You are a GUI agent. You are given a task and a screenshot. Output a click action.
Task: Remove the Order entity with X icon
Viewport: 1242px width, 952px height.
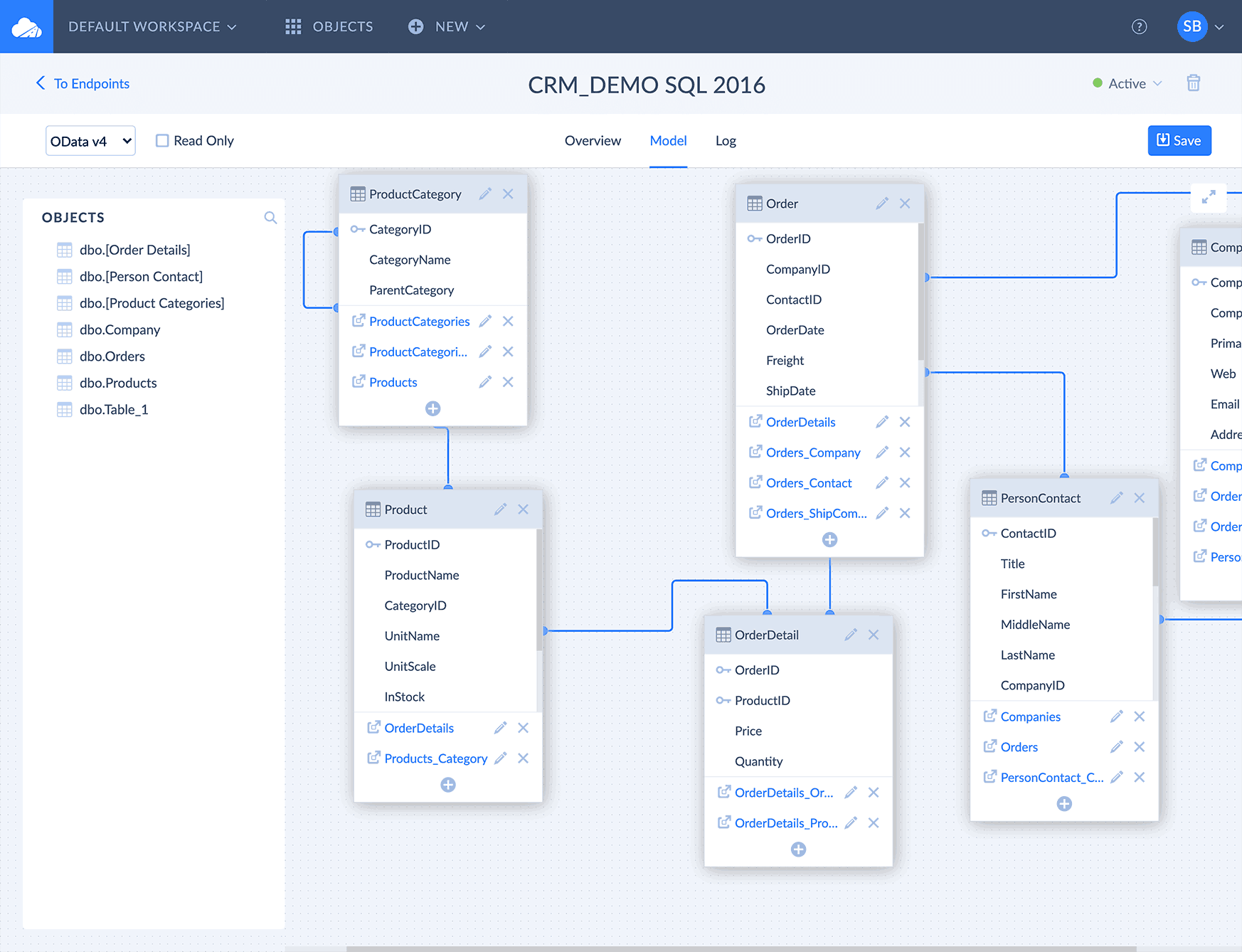(905, 203)
